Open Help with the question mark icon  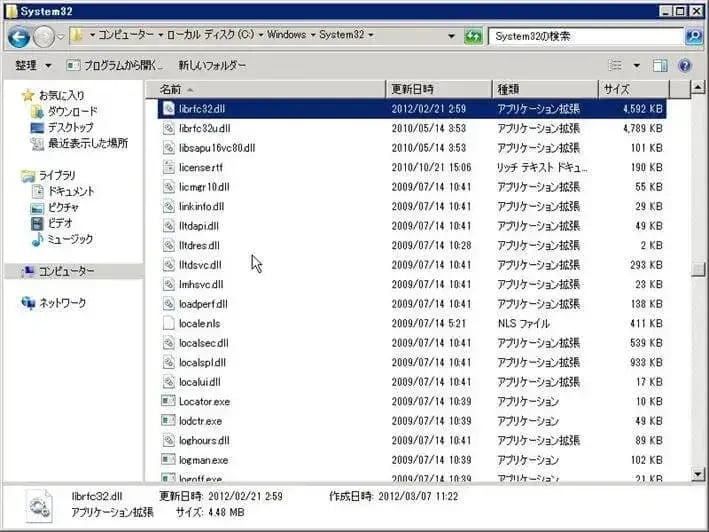pyautogui.click(x=685, y=66)
